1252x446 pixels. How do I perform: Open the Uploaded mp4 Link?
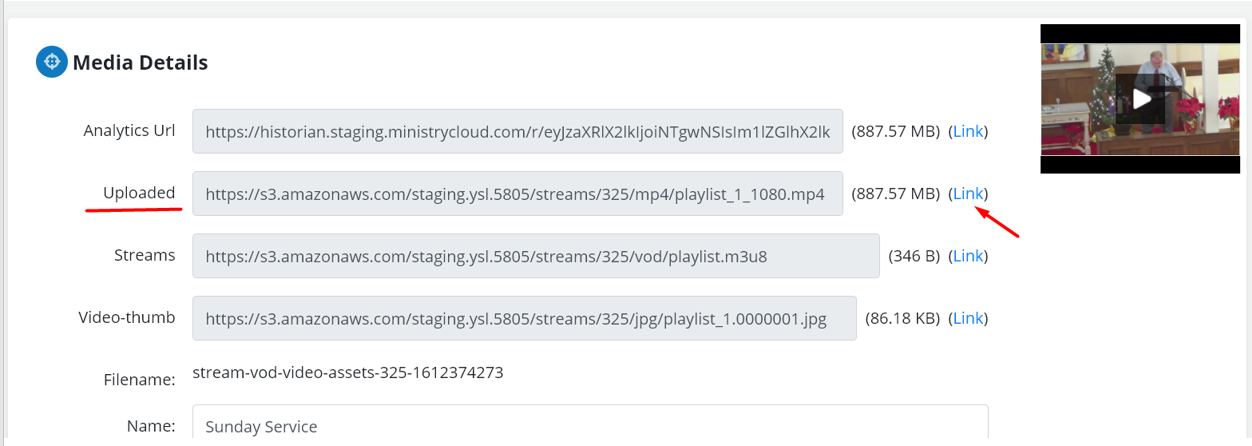coord(968,193)
